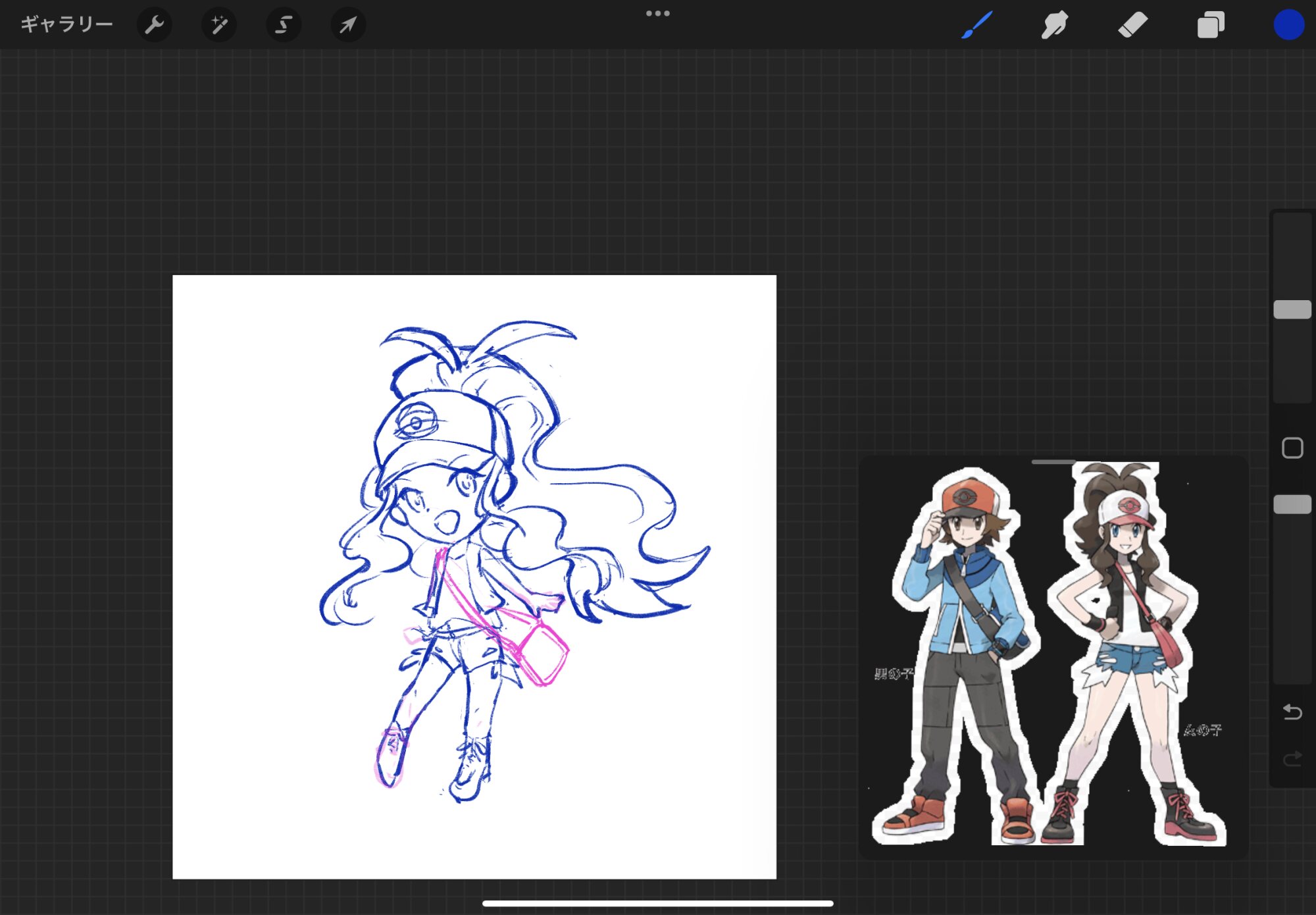Click the chibi sketch on the canvas
Image resolution: width=1316 pixels, height=915 pixels.
tap(513, 562)
